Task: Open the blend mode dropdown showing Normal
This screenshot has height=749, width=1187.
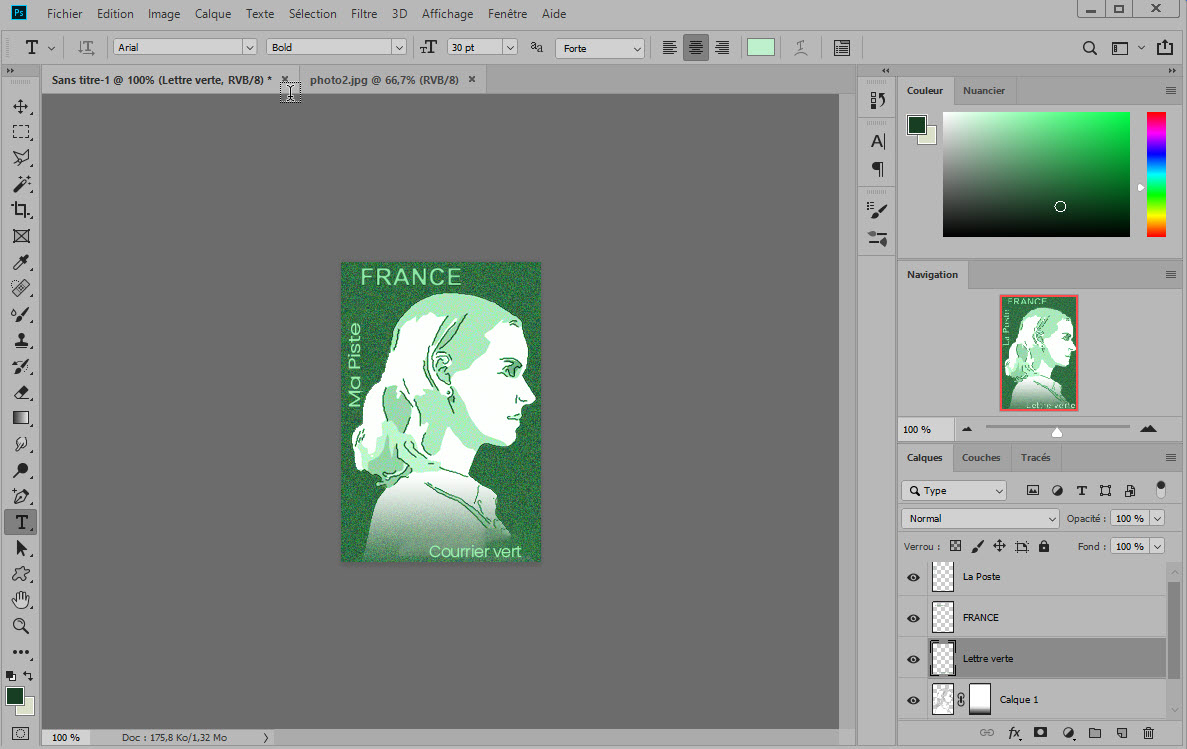Action: [x=980, y=519]
